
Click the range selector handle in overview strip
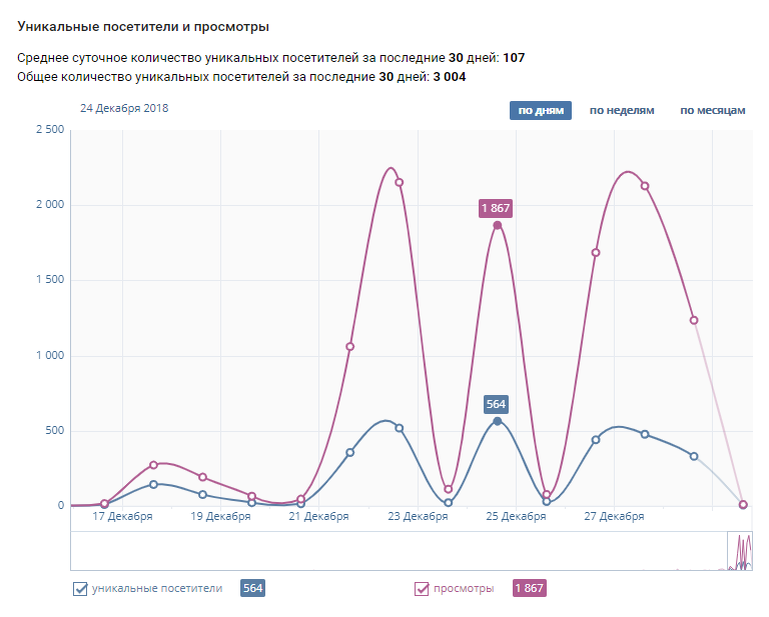coord(740,551)
